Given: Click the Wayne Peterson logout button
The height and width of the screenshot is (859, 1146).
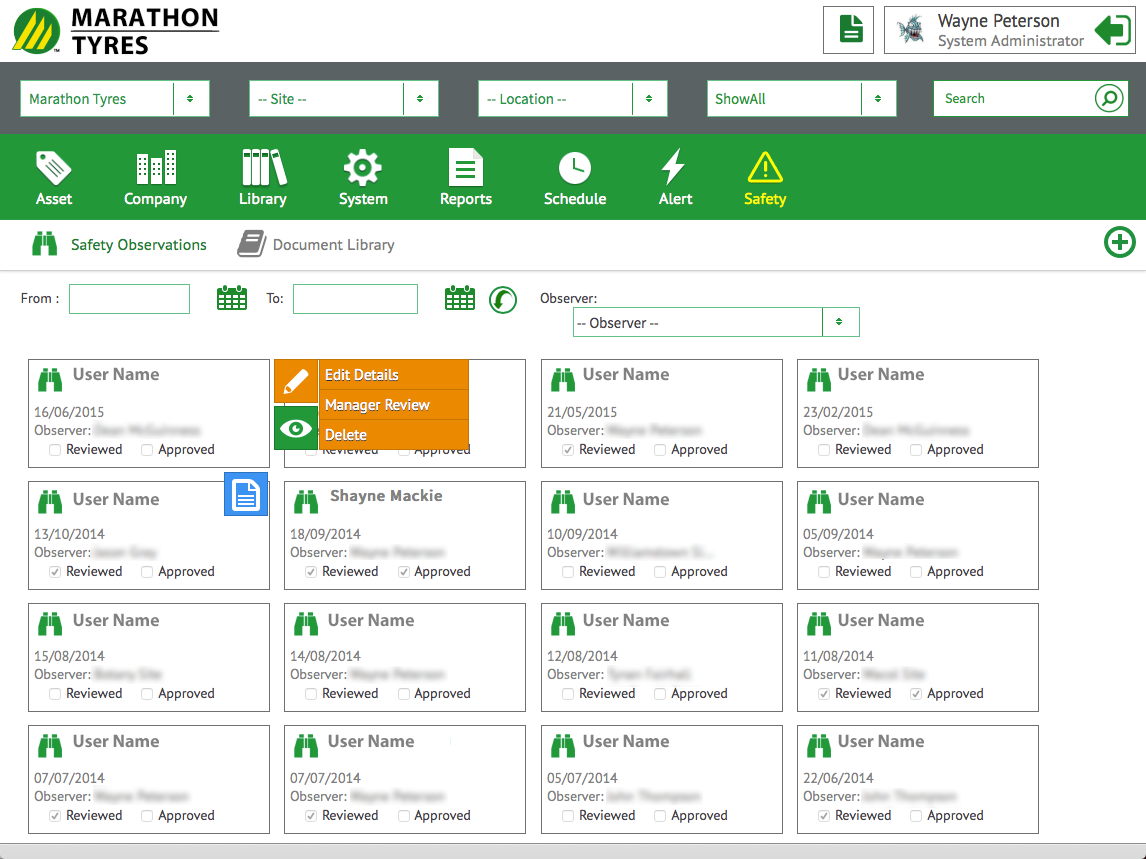Looking at the screenshot, I should tap(1112, 31).
